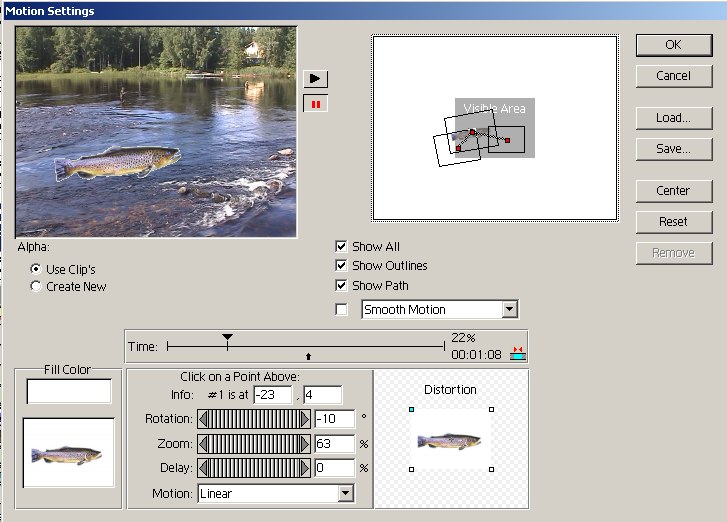Image resolution: width=727 pixels, height=522 pixels.
Task: Click the Visible Area label in path view
Action: [494, 109]
